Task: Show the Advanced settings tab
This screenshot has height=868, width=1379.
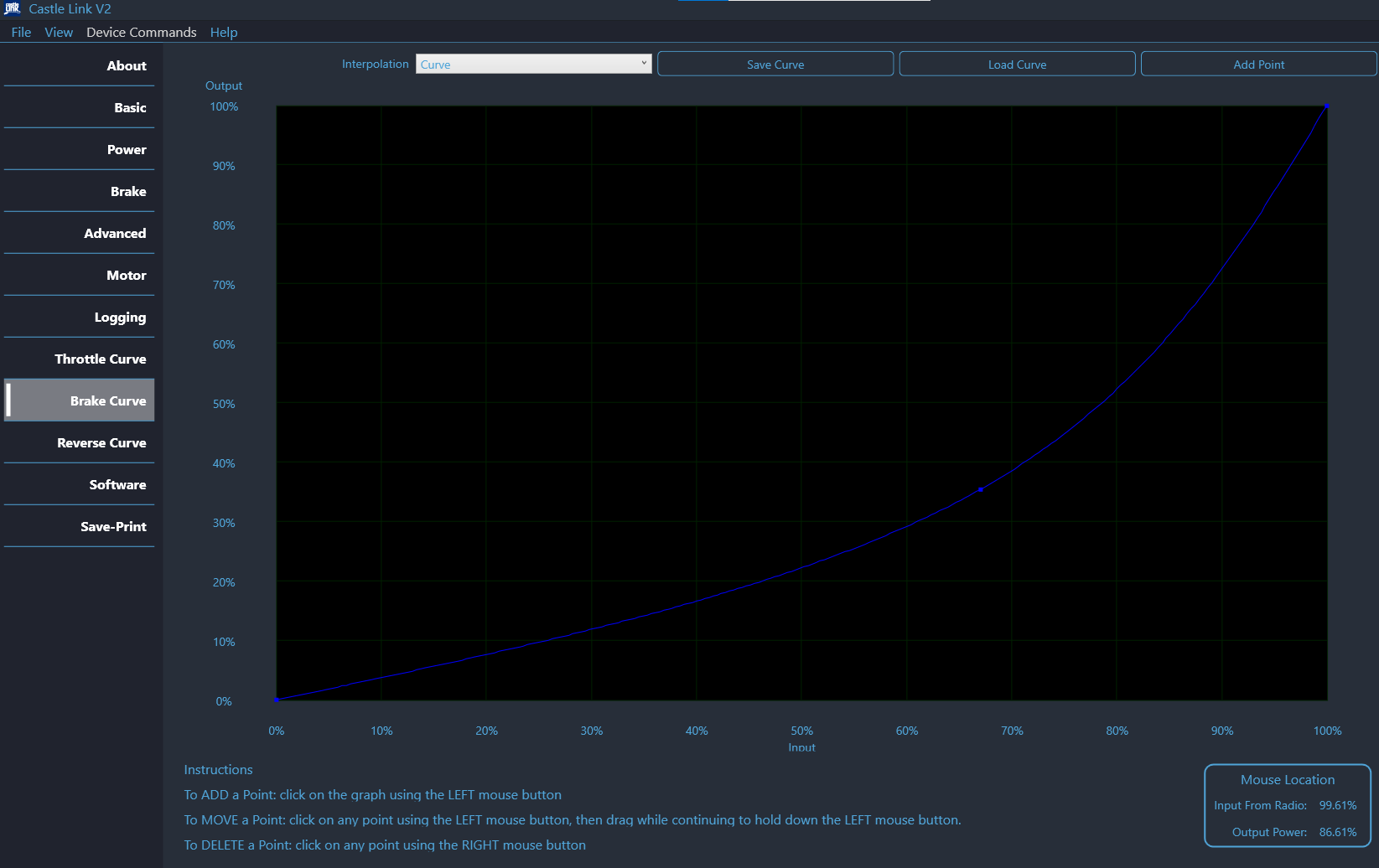Action: pos(79,233)
